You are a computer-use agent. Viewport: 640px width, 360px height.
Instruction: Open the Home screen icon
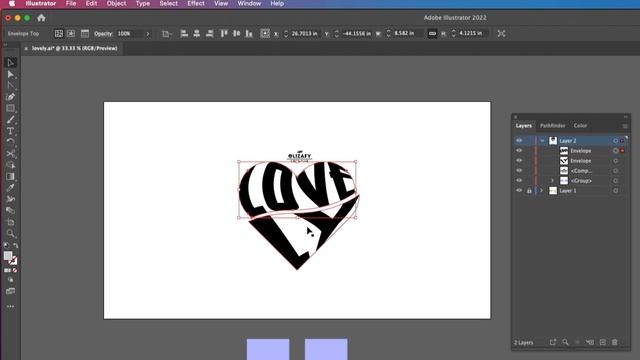click(41, 18)
